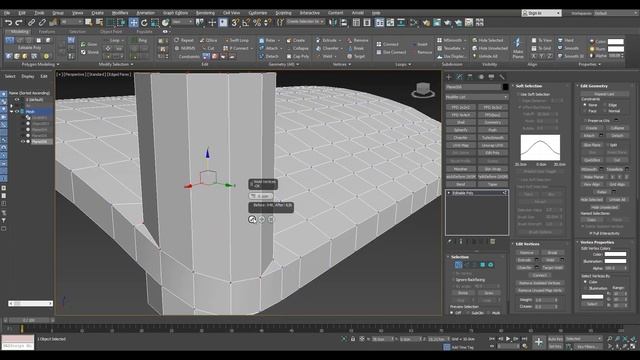Viewport: 640px width, 360px height.
Task: Open the Utilities wrench panel tab
Action: click(502, 77)
